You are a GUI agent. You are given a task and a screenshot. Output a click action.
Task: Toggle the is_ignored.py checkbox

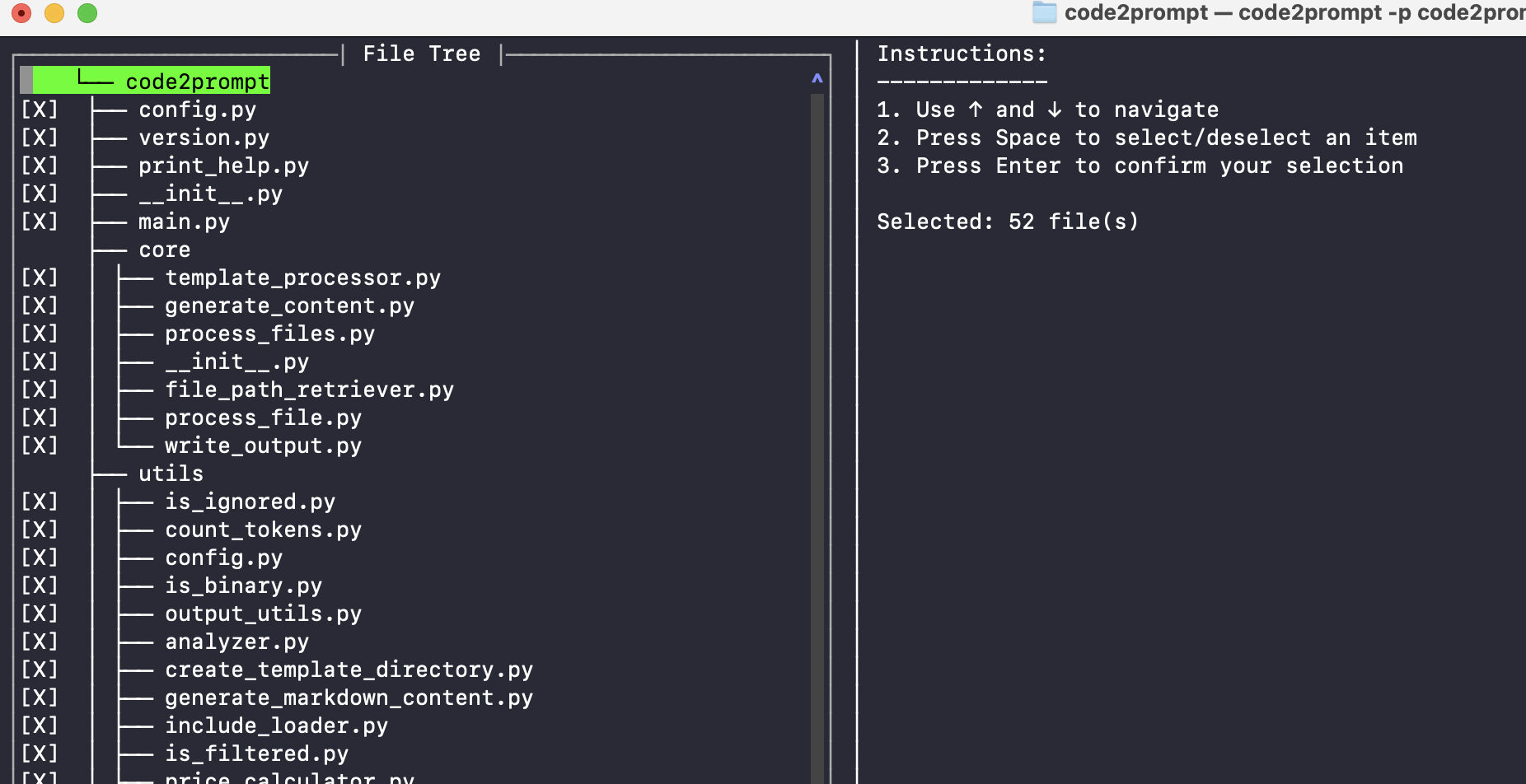40,502
